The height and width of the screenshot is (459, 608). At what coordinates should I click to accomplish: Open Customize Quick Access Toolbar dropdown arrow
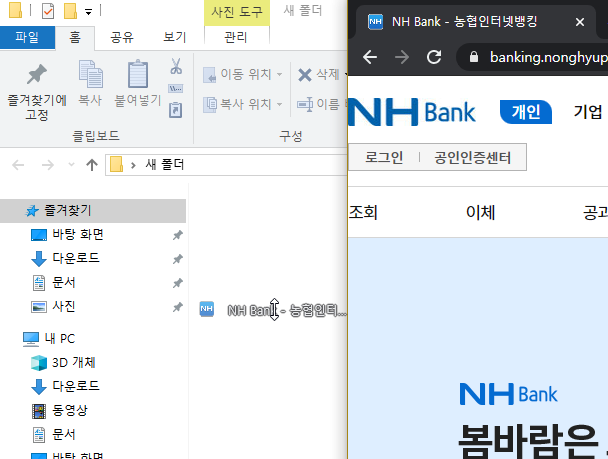click(89, 12)
